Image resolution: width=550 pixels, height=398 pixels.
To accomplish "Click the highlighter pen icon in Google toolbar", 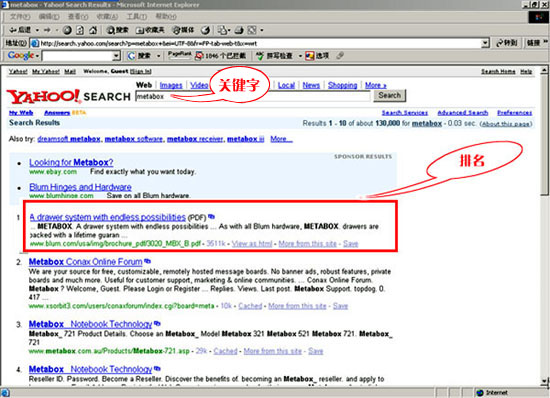I will [340, 55].
